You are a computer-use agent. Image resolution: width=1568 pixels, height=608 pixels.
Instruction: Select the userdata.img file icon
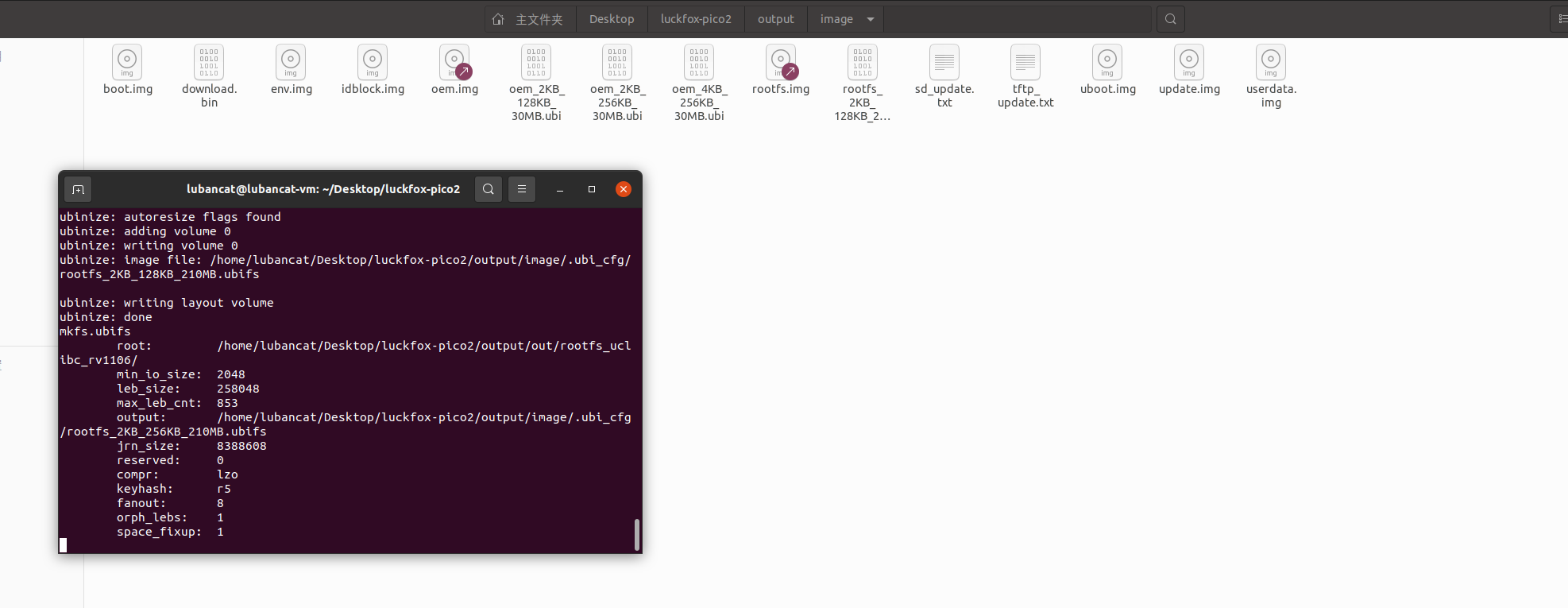coord(1271,61)
